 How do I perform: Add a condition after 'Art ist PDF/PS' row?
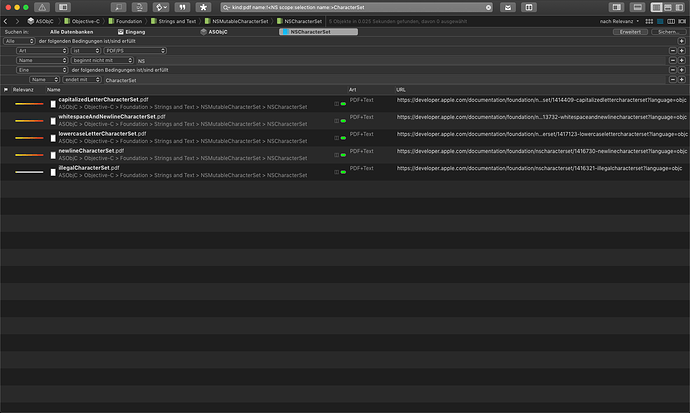(681, 51)
